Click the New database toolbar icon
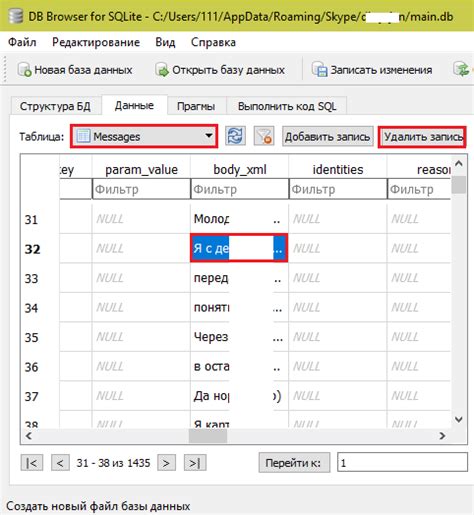This screenshot has width=474, height=515. (24, 70)
